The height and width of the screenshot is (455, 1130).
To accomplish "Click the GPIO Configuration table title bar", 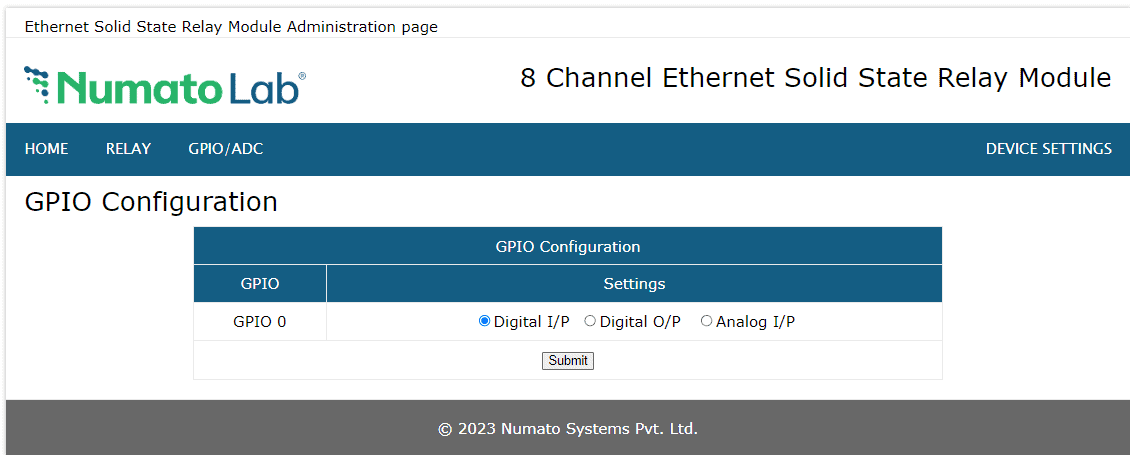I will point(567,246).
